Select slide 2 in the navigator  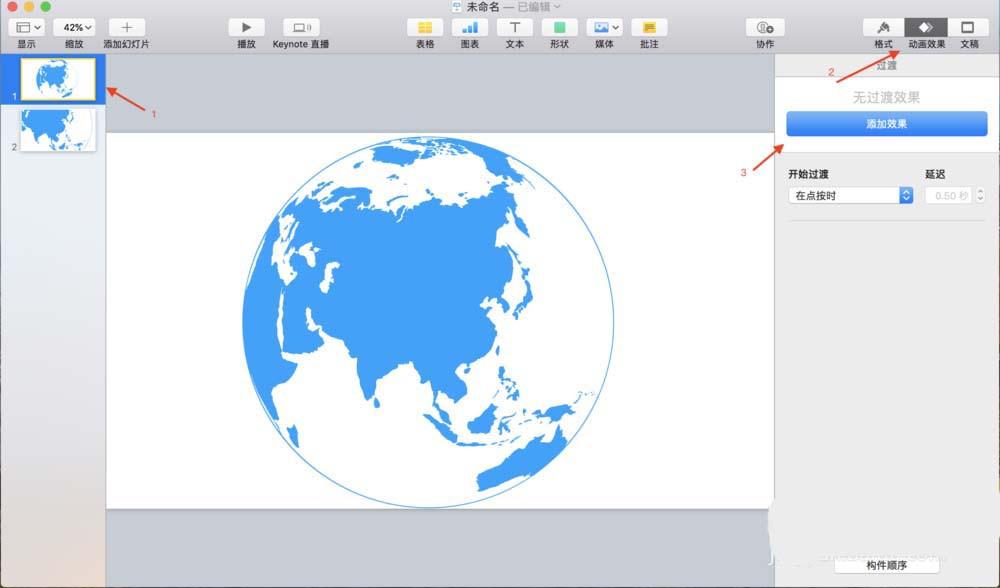click(58, 131)
